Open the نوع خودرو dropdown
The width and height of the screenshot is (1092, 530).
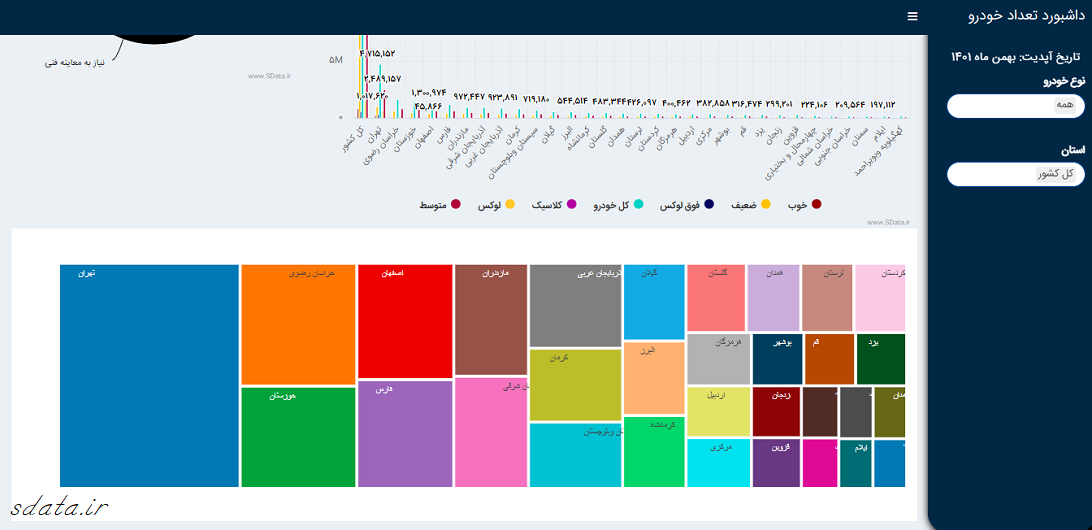(1014, 106)
